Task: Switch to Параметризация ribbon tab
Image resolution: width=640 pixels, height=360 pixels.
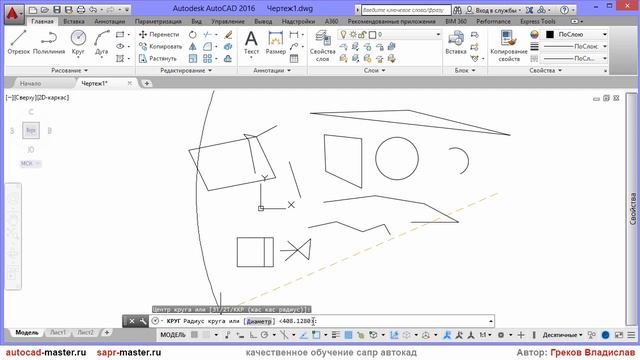Action: 158,21
